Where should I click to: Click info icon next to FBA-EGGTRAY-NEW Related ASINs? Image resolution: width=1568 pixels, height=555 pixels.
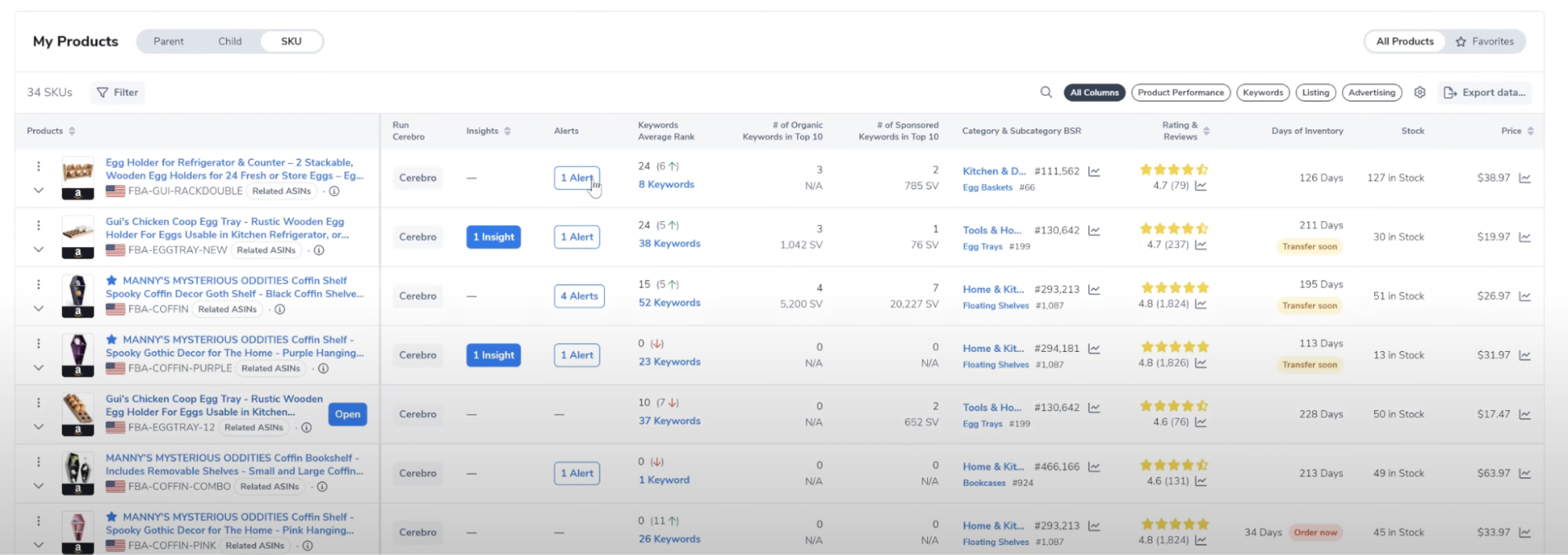(x=319, y=250)
